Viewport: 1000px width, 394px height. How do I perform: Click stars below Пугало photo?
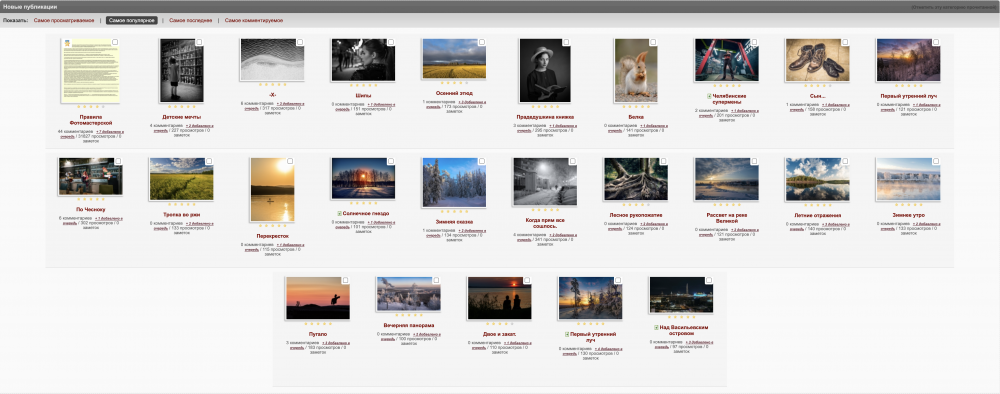coord(318,323)
